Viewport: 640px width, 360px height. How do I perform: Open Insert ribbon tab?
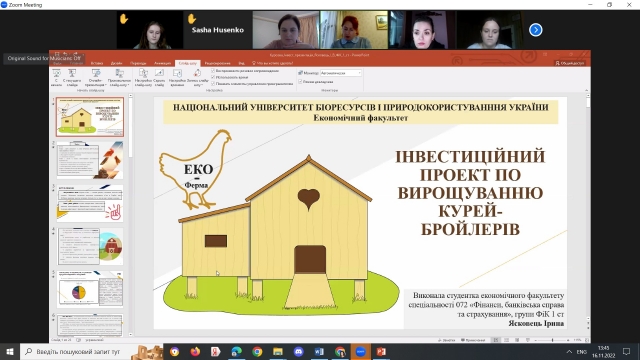point(97,63)
